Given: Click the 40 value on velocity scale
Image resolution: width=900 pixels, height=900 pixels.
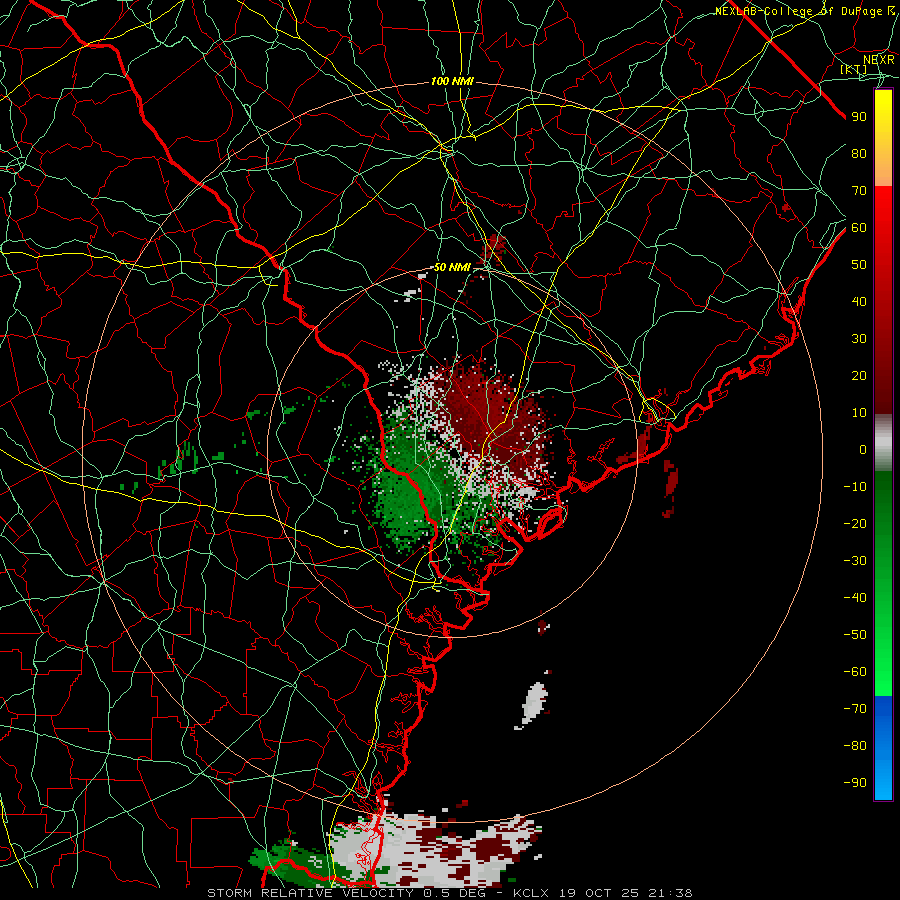Looking at the screenshot, I should click(859, 301).
